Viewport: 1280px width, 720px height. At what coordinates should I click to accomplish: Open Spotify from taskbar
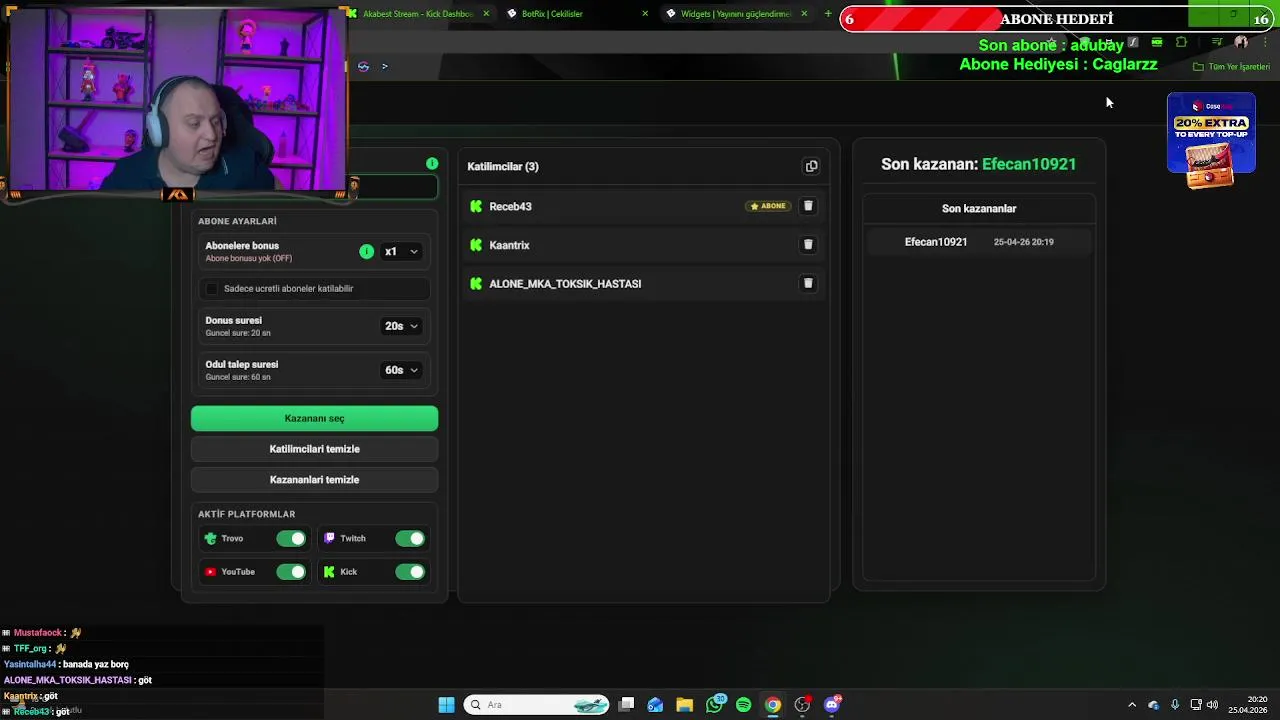click(x=743, y=705)
